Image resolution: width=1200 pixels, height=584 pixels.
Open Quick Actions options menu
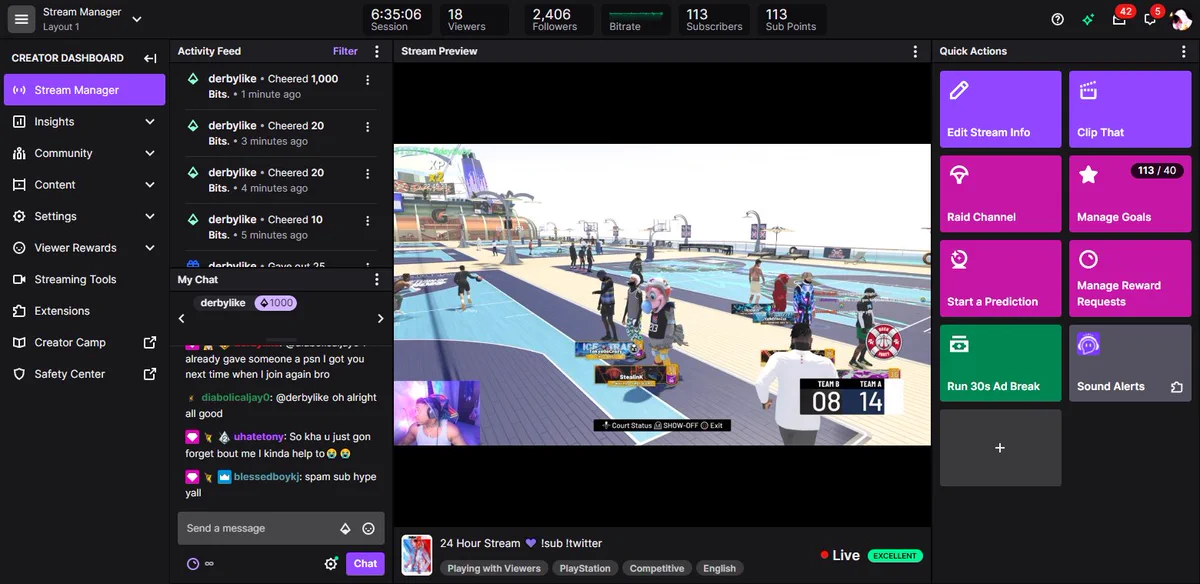[1185, 51]
